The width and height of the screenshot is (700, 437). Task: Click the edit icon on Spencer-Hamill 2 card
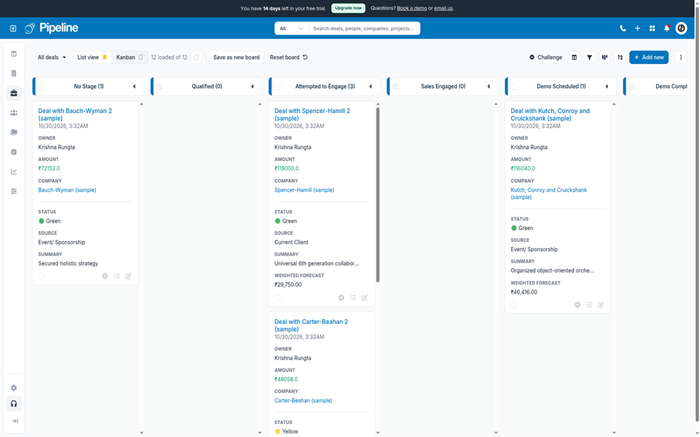click(x=364, y=298)
